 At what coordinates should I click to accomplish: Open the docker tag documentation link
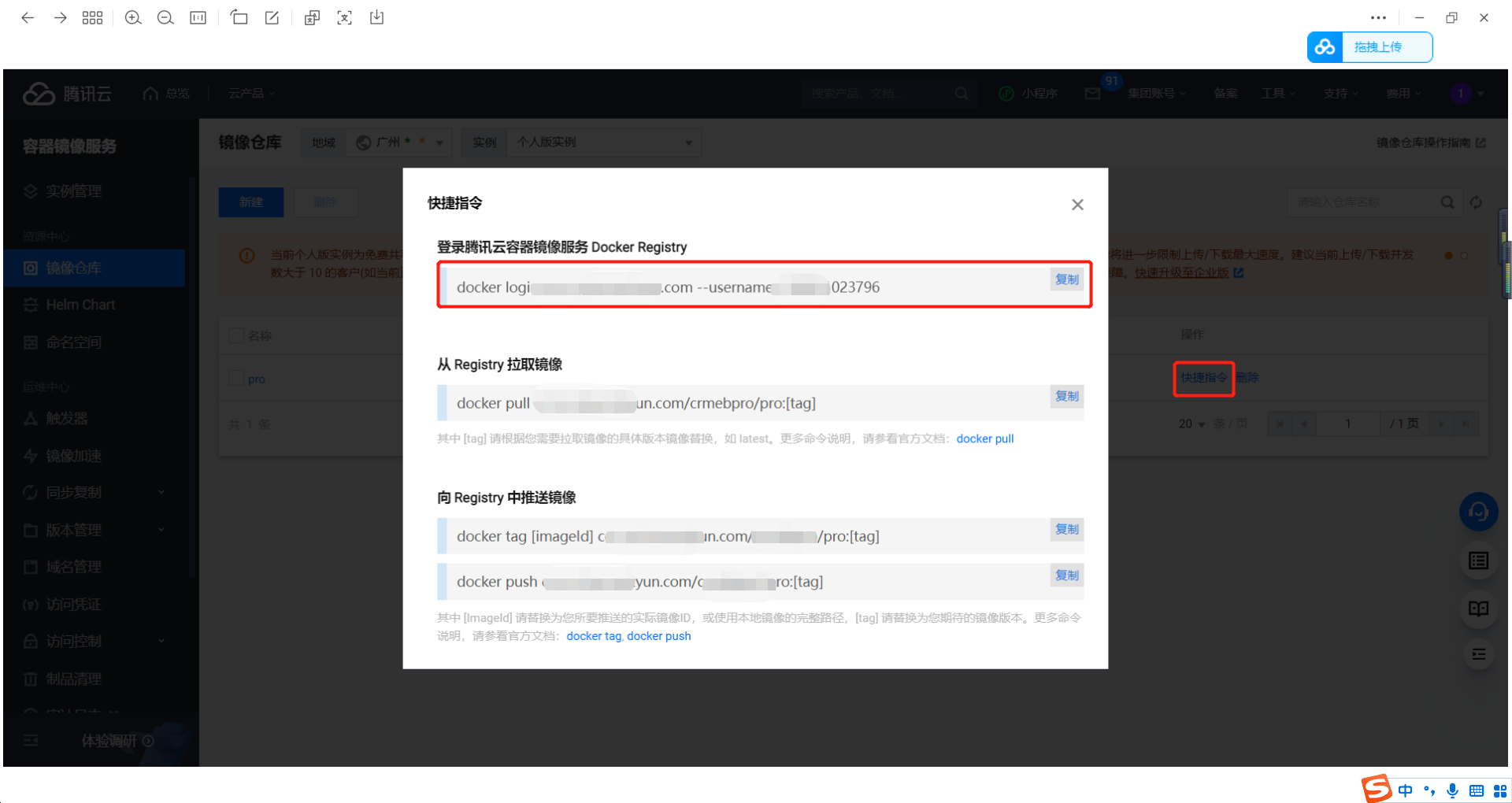point(594,636)
